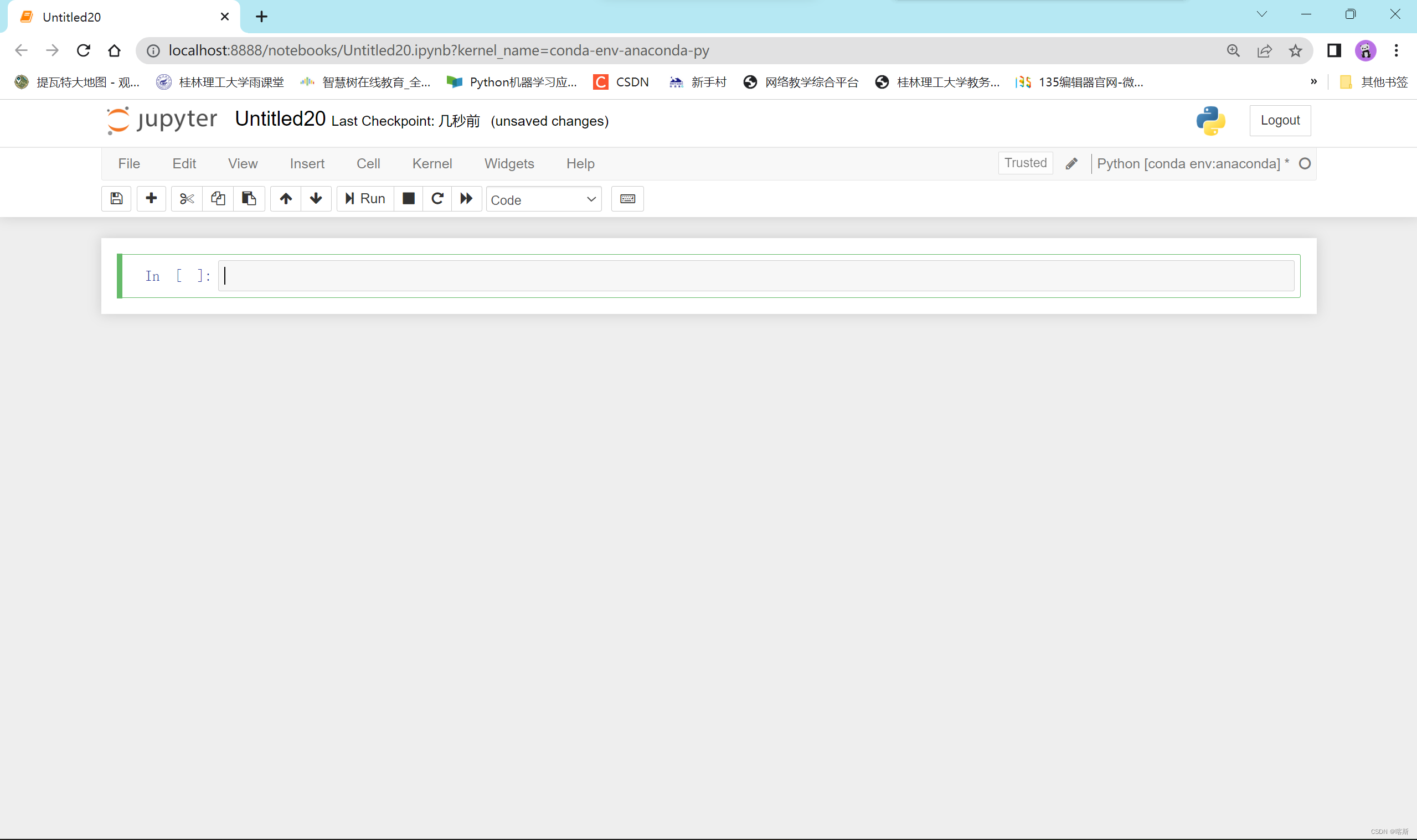
Task: Move selected cell down arrow
Action: point(316,199)
